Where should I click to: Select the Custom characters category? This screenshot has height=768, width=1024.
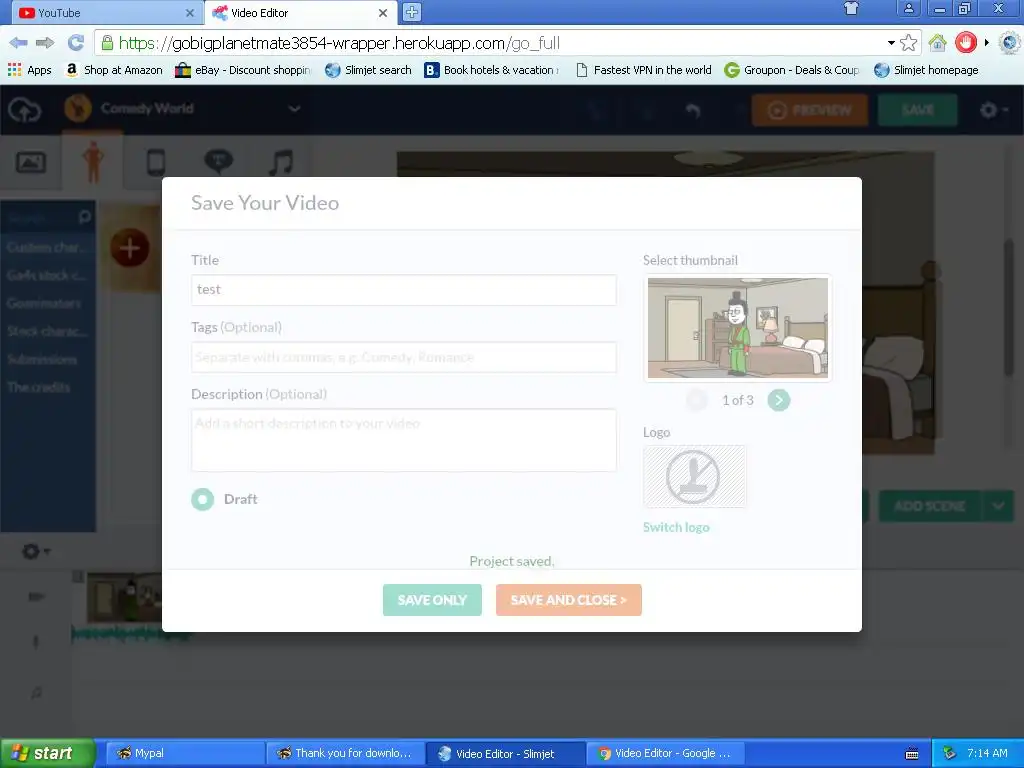pyautogui.click(x=47, y=248)
